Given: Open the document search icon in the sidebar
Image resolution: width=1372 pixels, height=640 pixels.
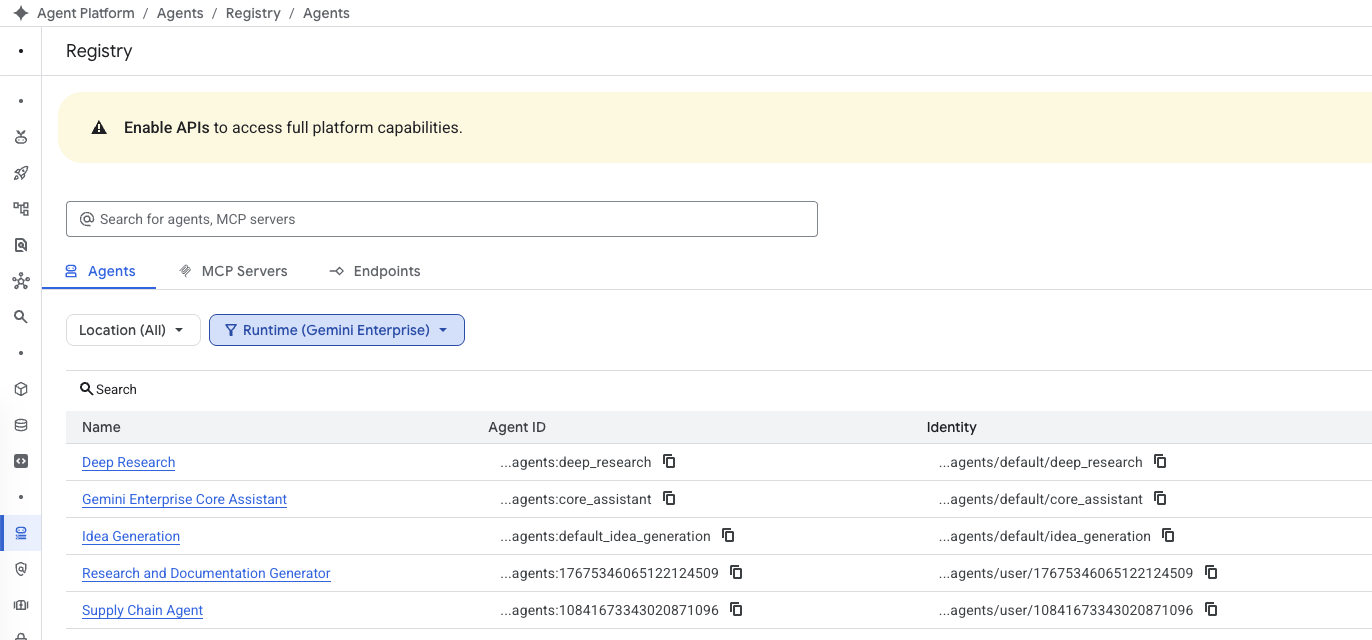Looking at the screenshot, I should pos(21,245).
